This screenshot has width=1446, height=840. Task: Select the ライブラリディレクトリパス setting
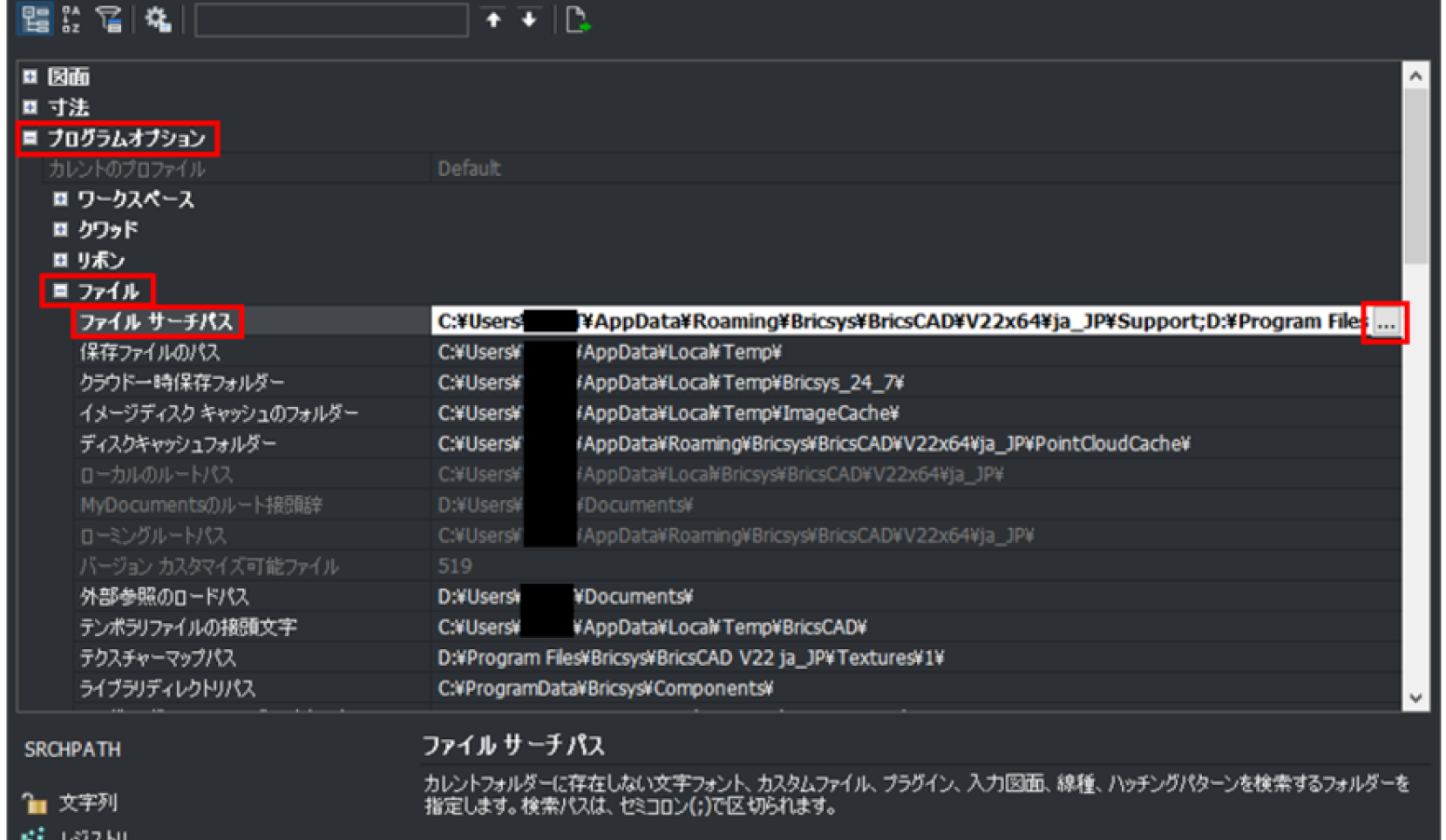167,688
